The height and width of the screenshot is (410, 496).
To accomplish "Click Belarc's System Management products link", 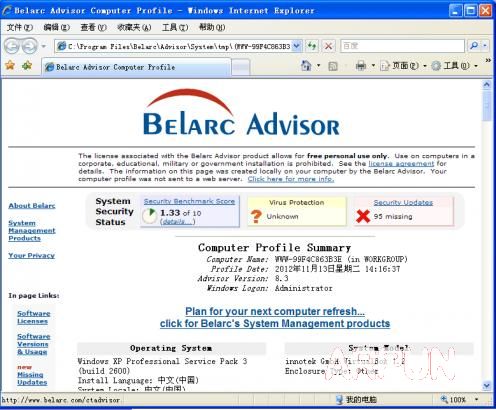I will click(275, 324).
